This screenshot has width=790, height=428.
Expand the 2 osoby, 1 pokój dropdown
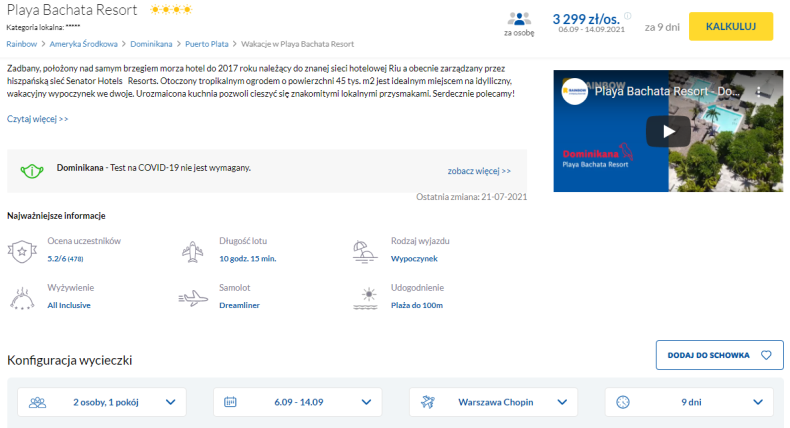coord(102,402)
